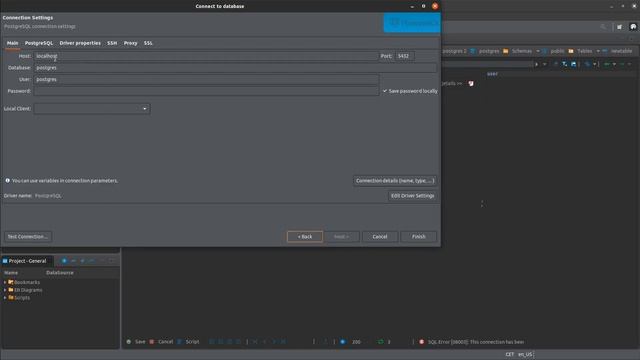Click the Finish button
This screenshot has height=360, width=640.
tap(418, 237)
